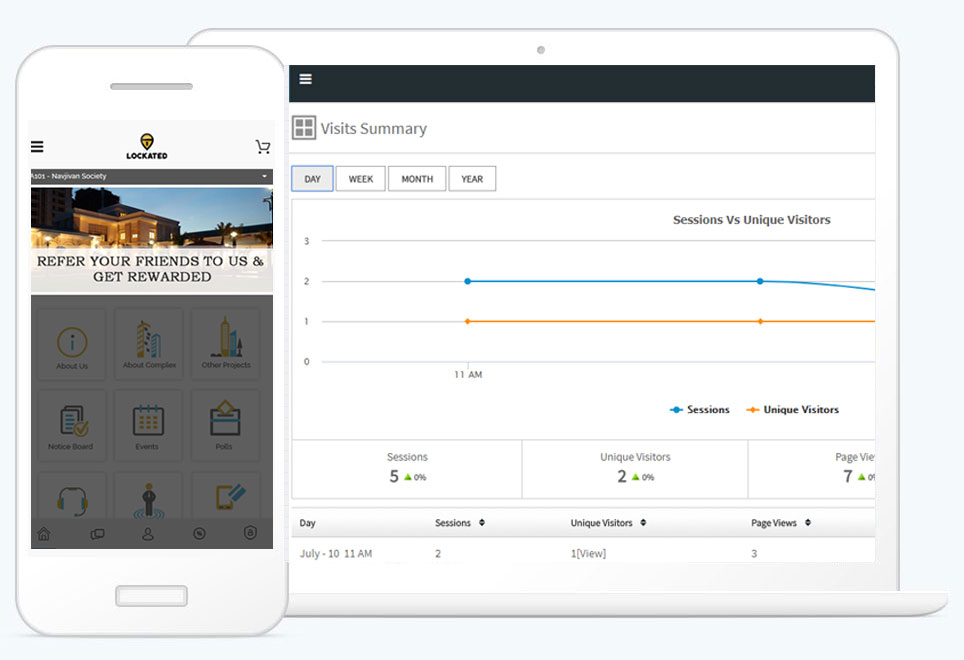Open the refer your friends banner

pos(152,240)
